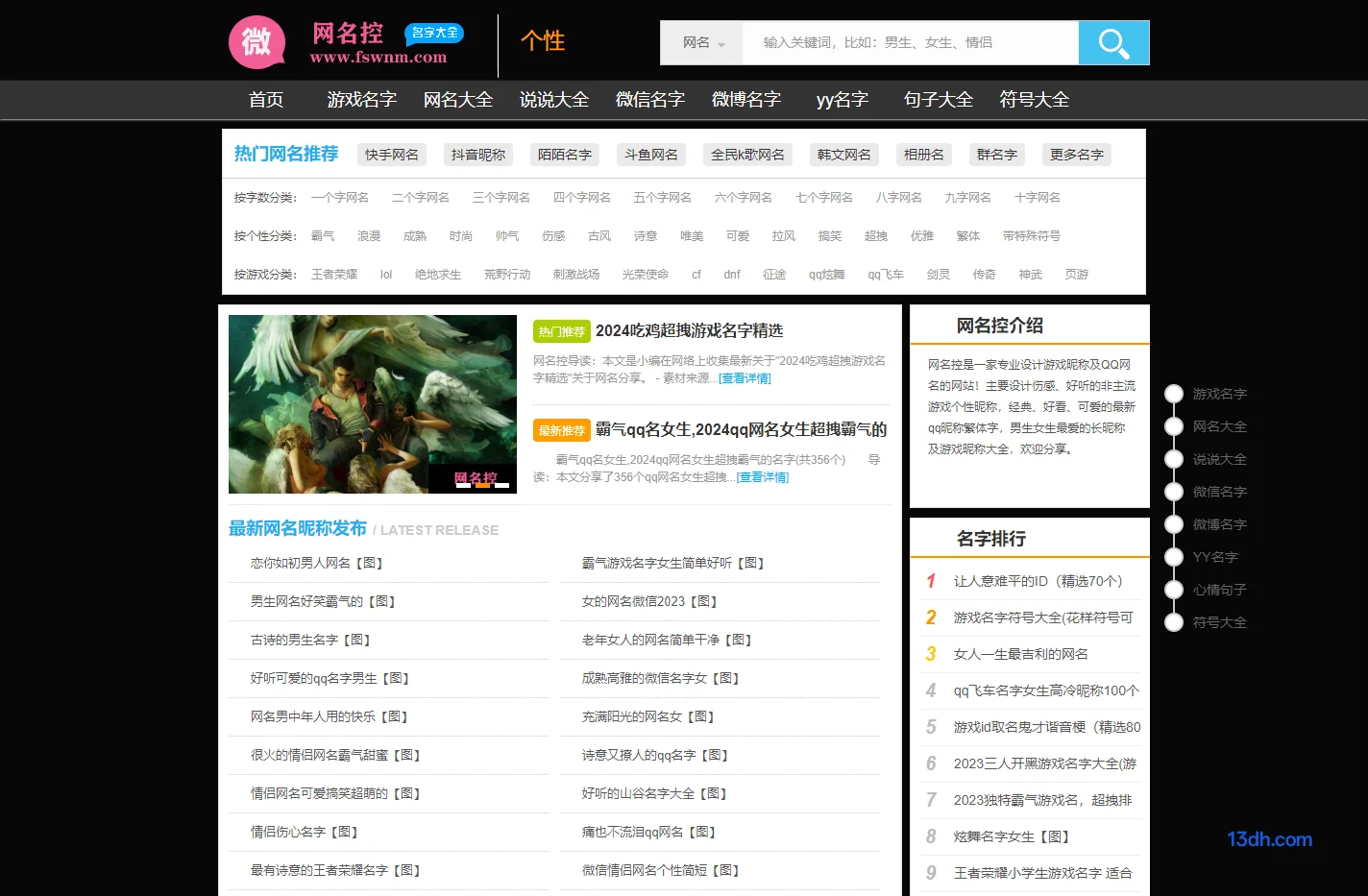Open rank 3 女人一生最吉利的网名
The image size is (1368, 896).
click(x=1020, y=654)
